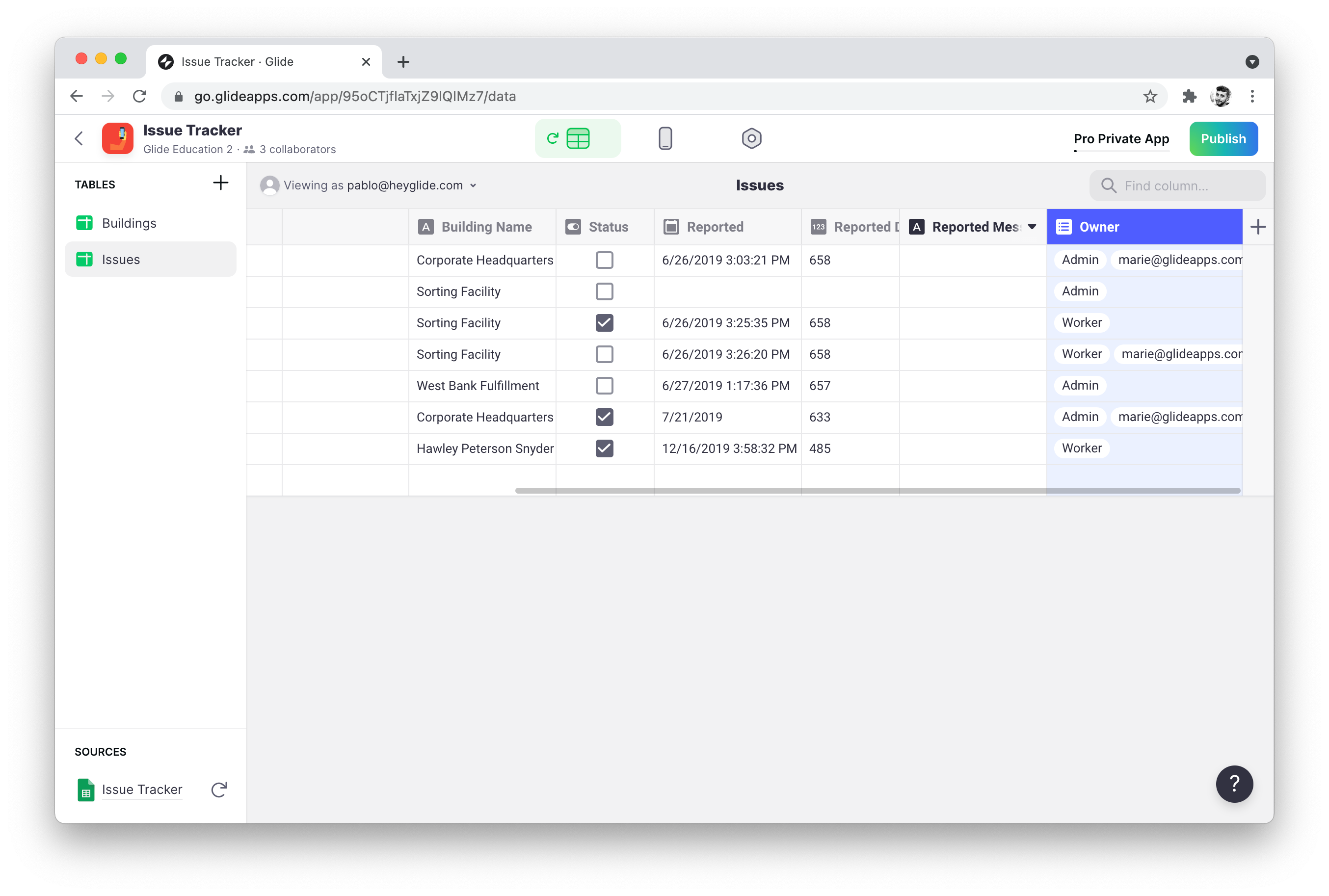Uncheck Status for Hawley Peterson Snyder row
1329x896 pixels.
click(x=604, y=448)
